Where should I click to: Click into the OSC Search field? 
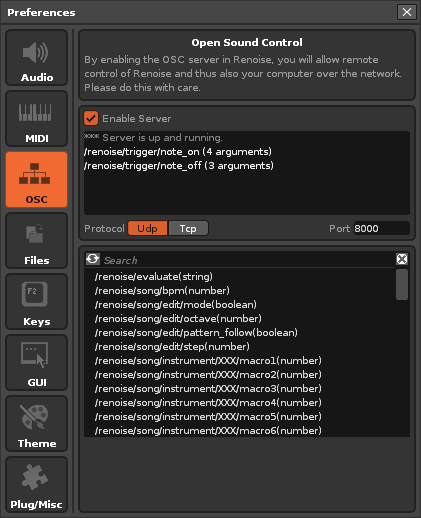[247, 260]
